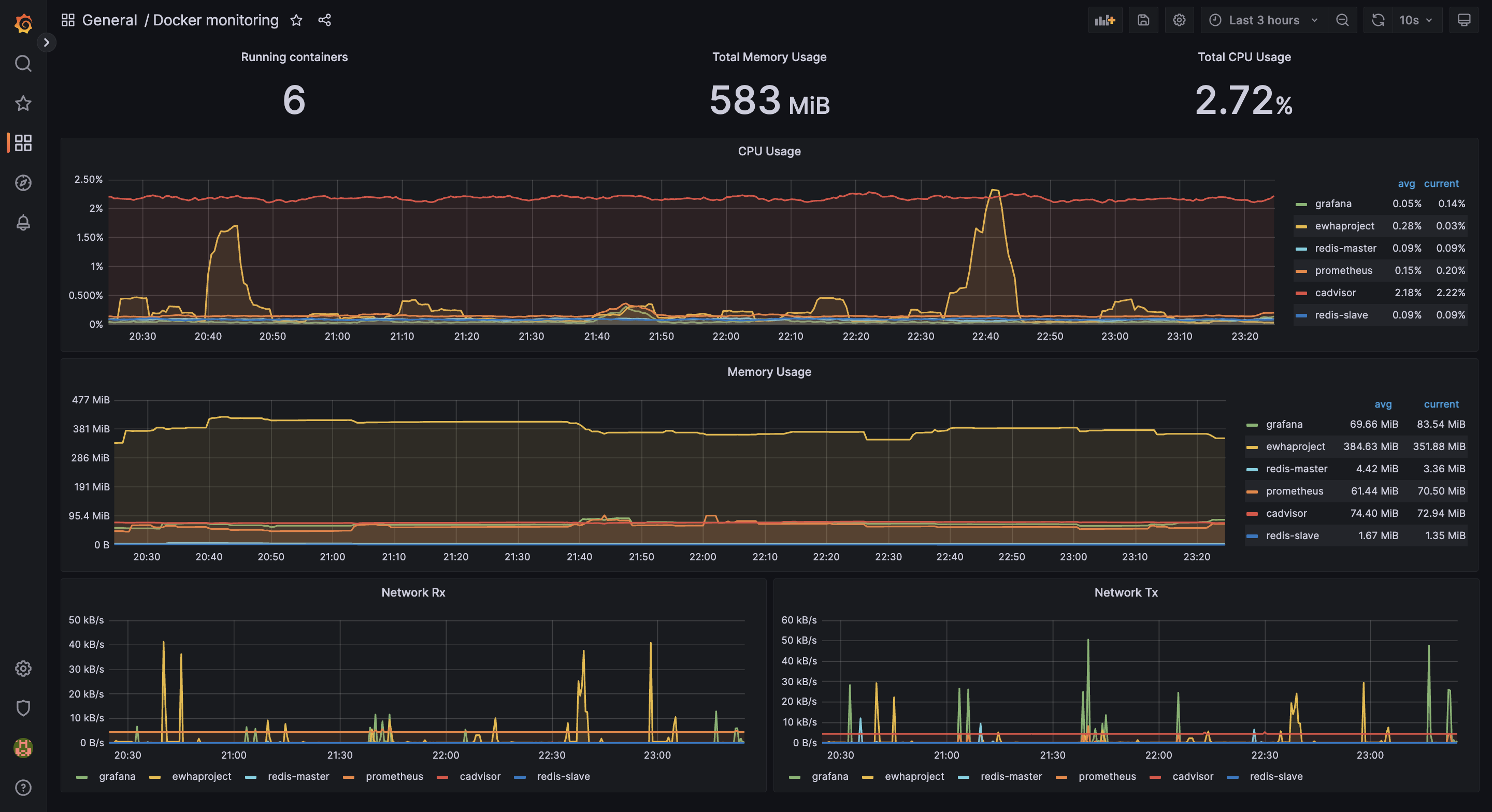Open the CPU Usage panel title menu
Viewport: 1492px width, 812px height.
pyautogui.click(x=769, y=151)
